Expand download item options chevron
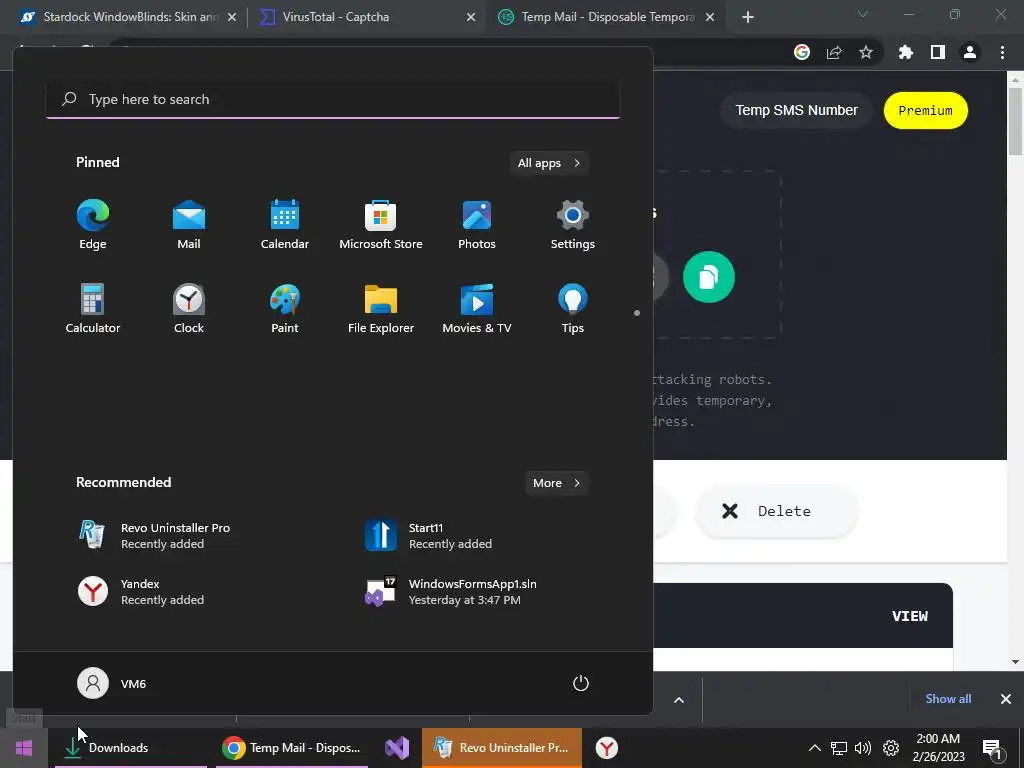Viewport: 1024px width, 768px height. (679, 700)
